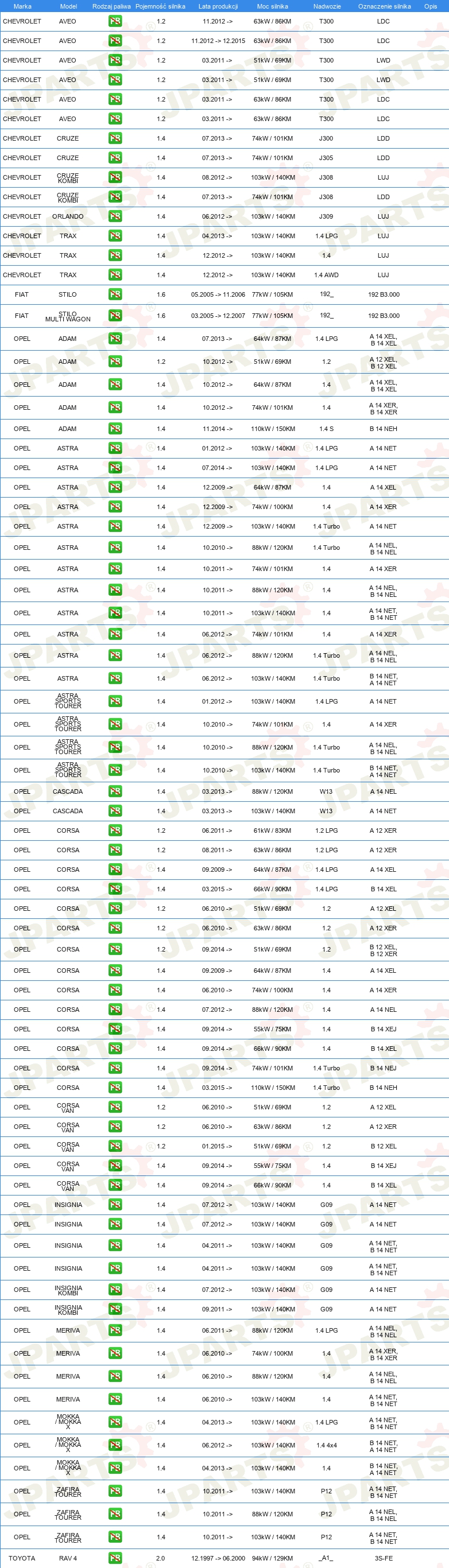Click the ORLANDO model cell
This screenshot has width=449, height=1568.
[68, 216]
